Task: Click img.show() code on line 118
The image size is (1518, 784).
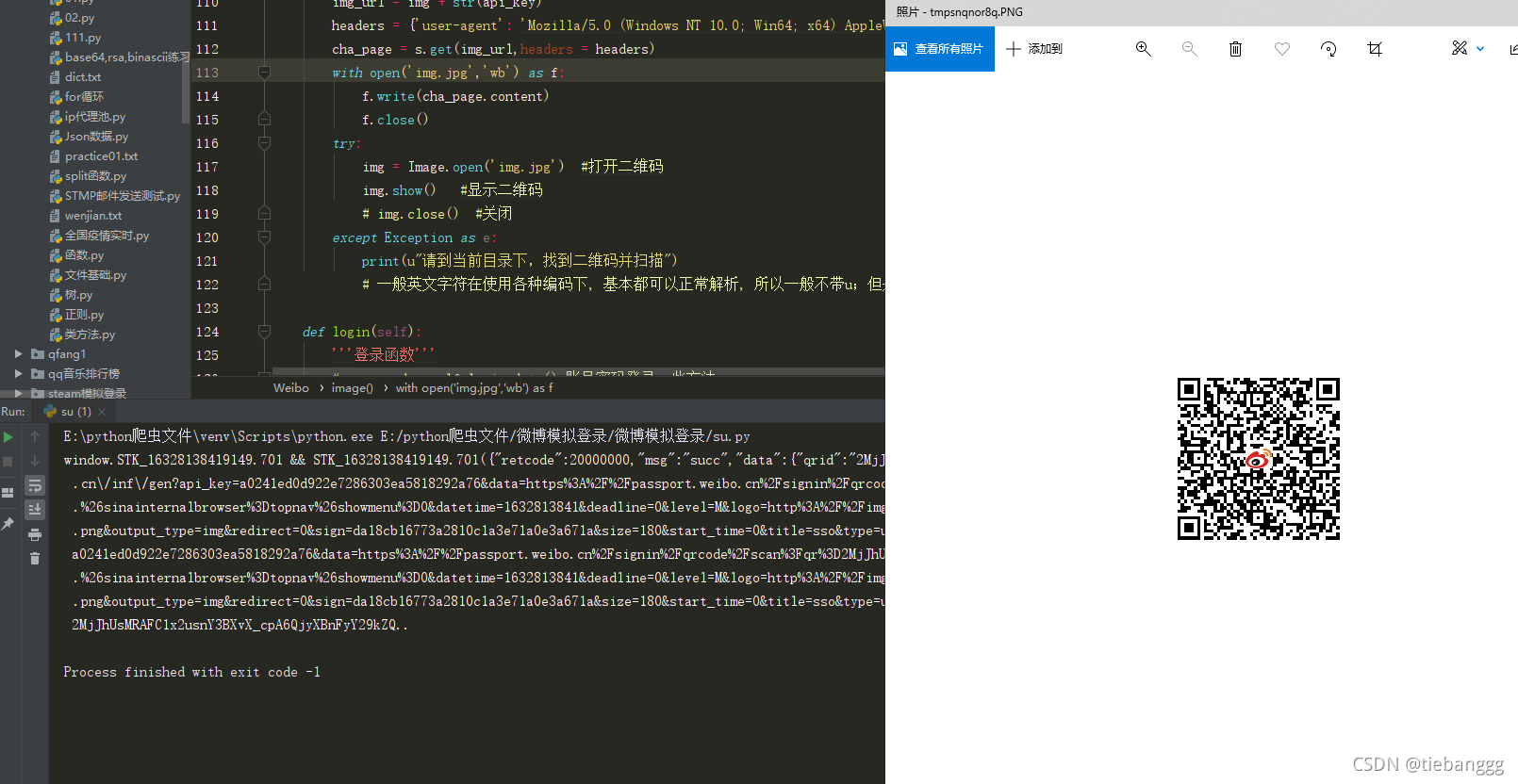Action: 399,190
